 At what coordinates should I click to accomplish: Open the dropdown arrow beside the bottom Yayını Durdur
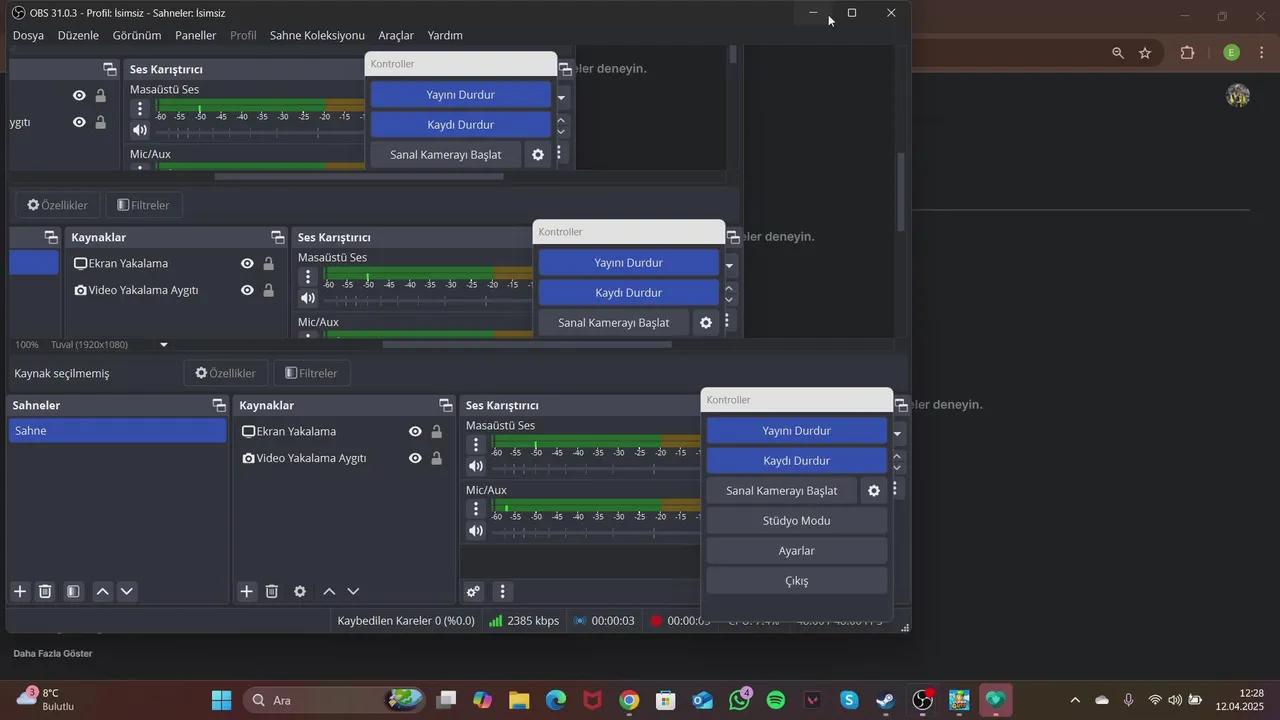(x=898, y=432)
